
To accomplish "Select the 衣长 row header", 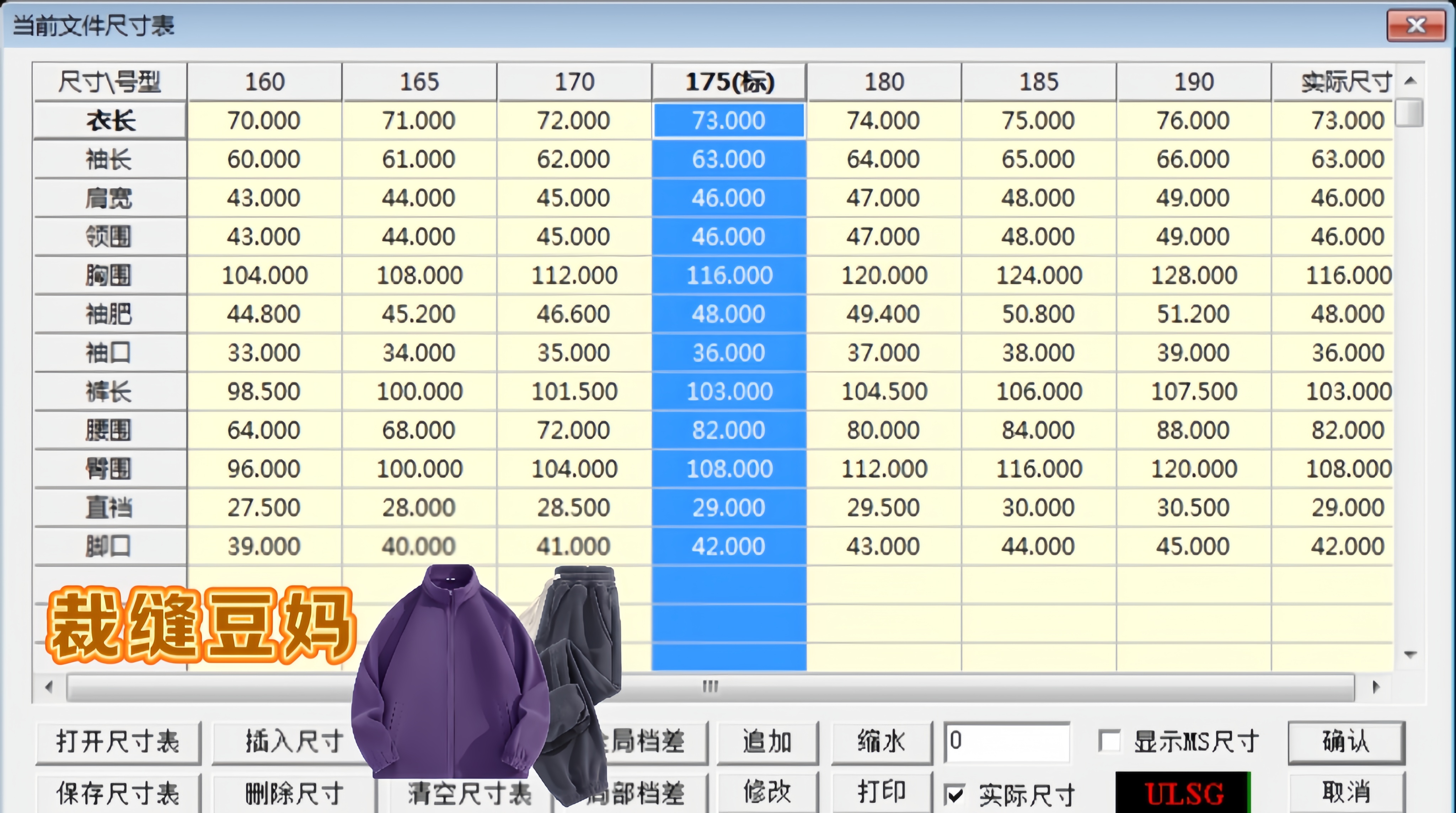I will [110, 120].
